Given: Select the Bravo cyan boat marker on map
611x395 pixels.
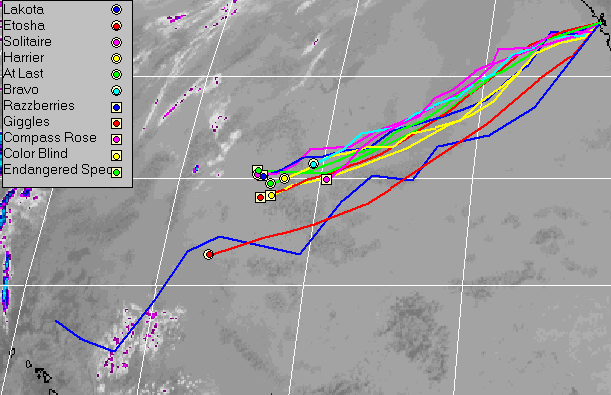Looking at the screenshot, I should (313, 164).
